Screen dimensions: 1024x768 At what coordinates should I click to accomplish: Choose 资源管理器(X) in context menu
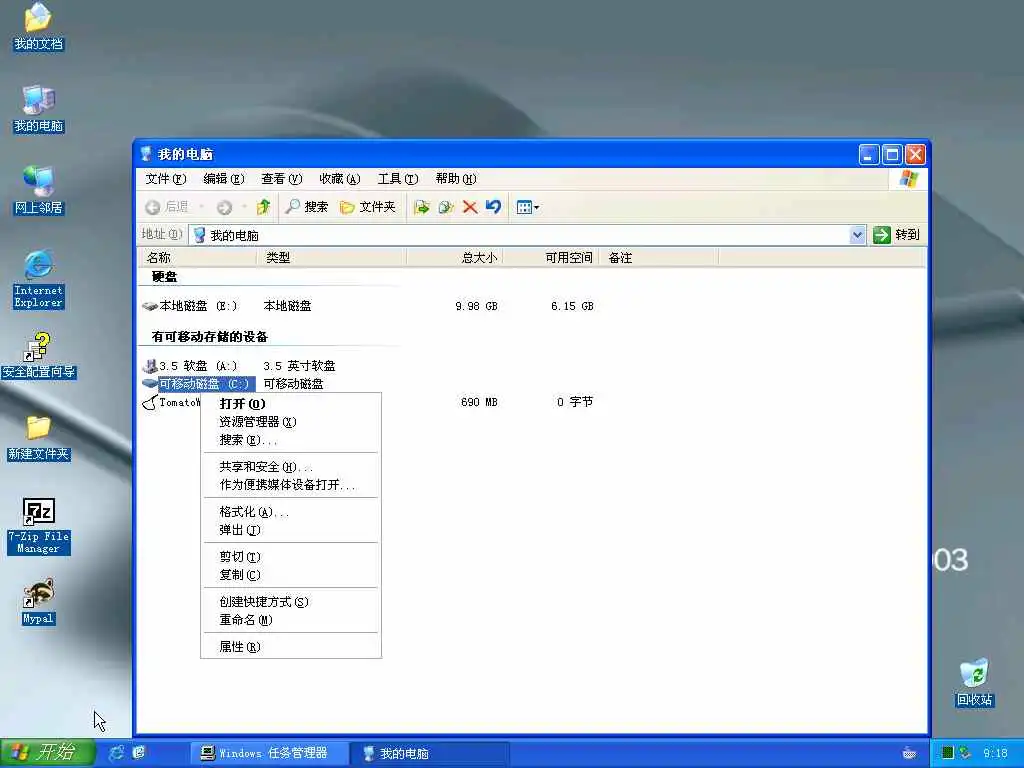[x=291, y=422]
